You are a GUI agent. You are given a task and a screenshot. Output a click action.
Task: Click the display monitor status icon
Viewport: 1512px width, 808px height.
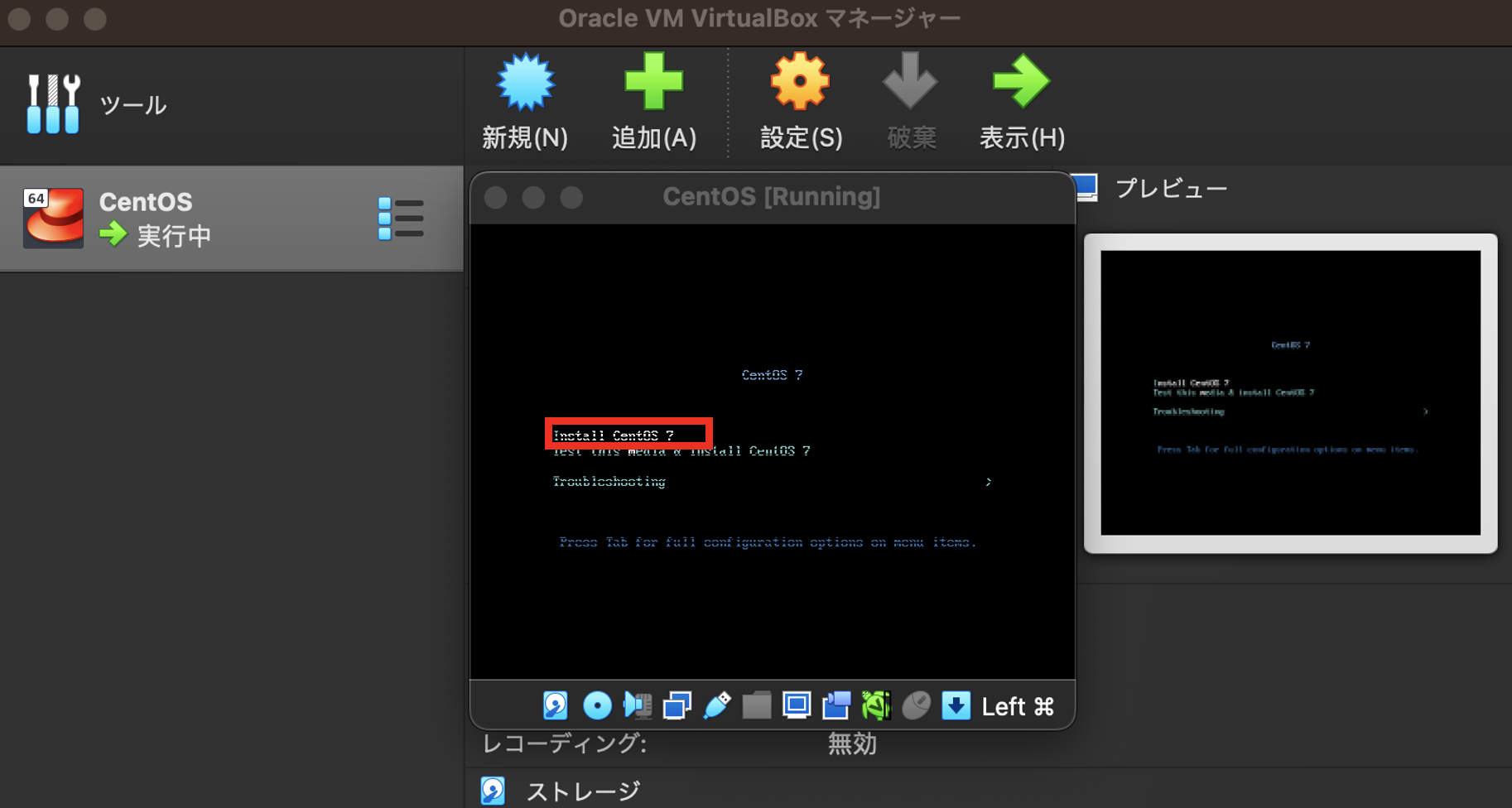[797, 705]
